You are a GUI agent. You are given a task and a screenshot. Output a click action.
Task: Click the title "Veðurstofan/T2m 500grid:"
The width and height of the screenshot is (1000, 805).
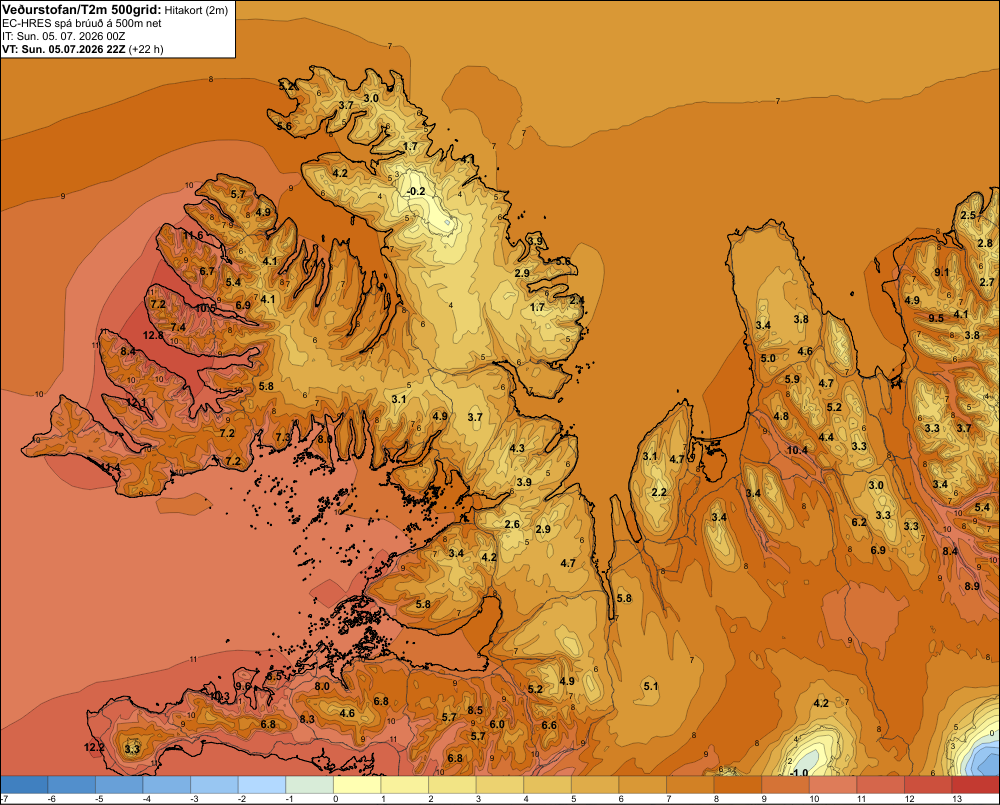click(82, 10)
